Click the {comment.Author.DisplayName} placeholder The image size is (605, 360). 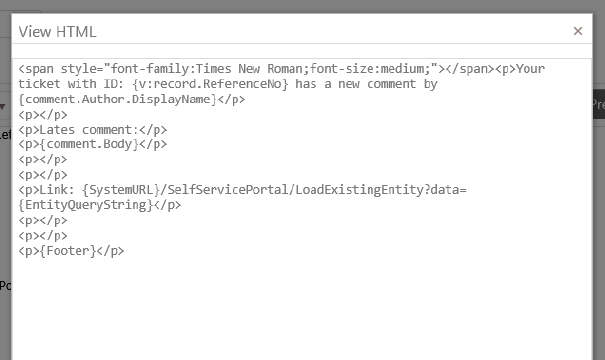point(118,99)
